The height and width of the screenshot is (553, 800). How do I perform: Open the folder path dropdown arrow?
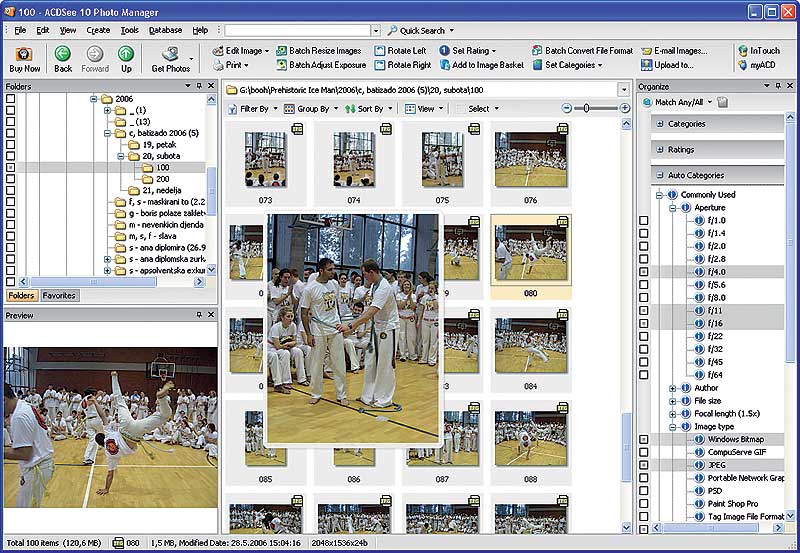[x=623, y=90]
